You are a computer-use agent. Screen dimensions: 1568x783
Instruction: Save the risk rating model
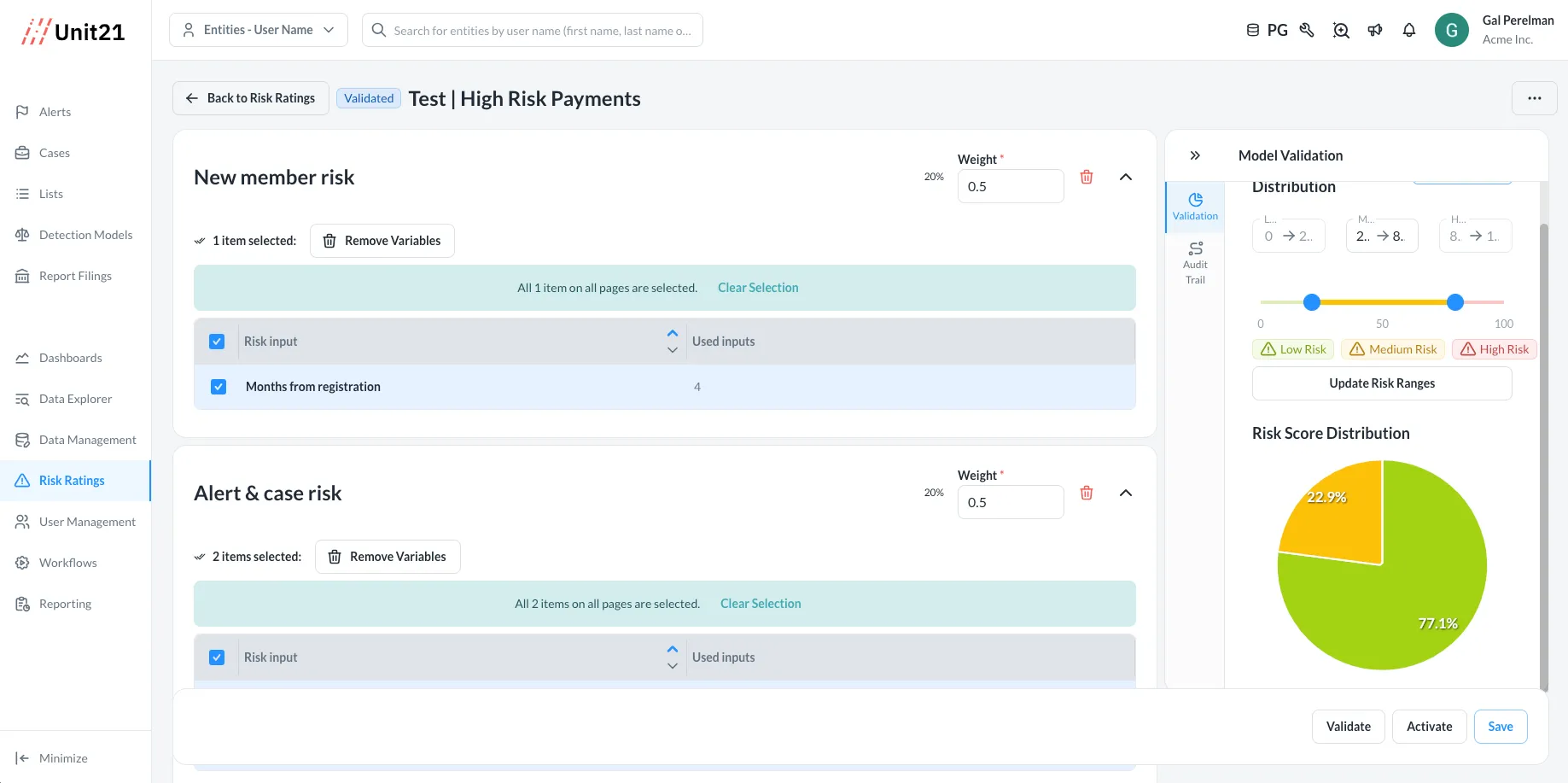pyautogui.click(x=1501, y=727)
